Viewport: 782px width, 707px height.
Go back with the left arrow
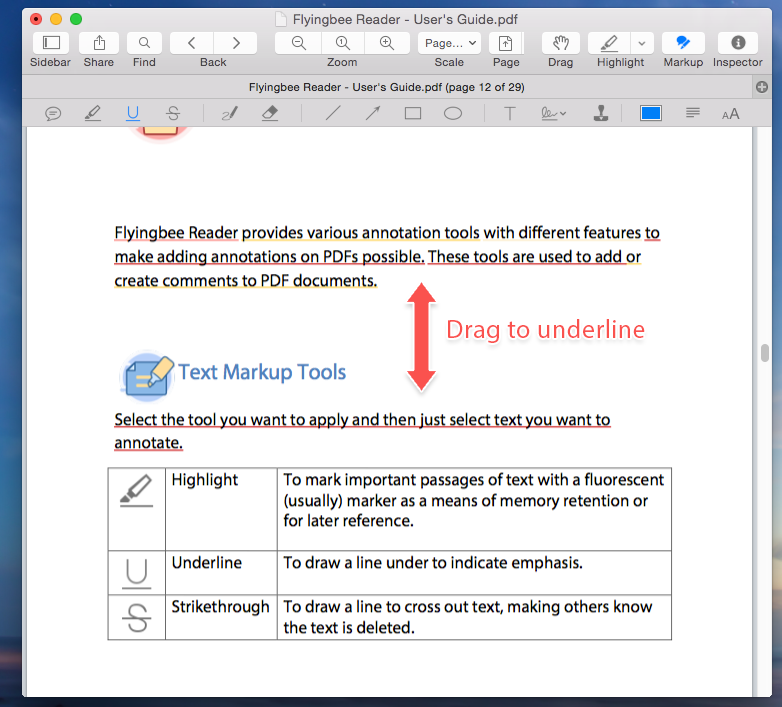tap(192, 43)
